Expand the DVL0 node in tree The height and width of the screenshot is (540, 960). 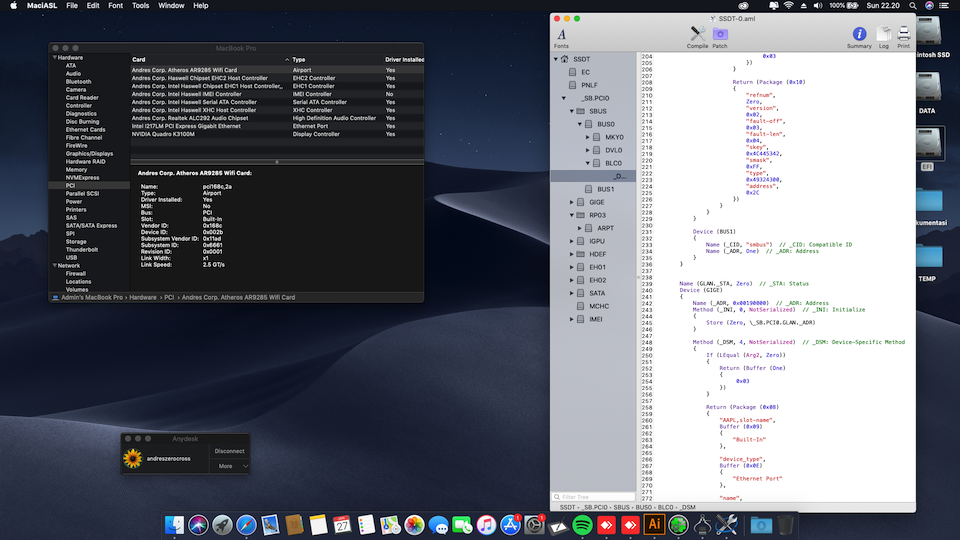point(588,150)
